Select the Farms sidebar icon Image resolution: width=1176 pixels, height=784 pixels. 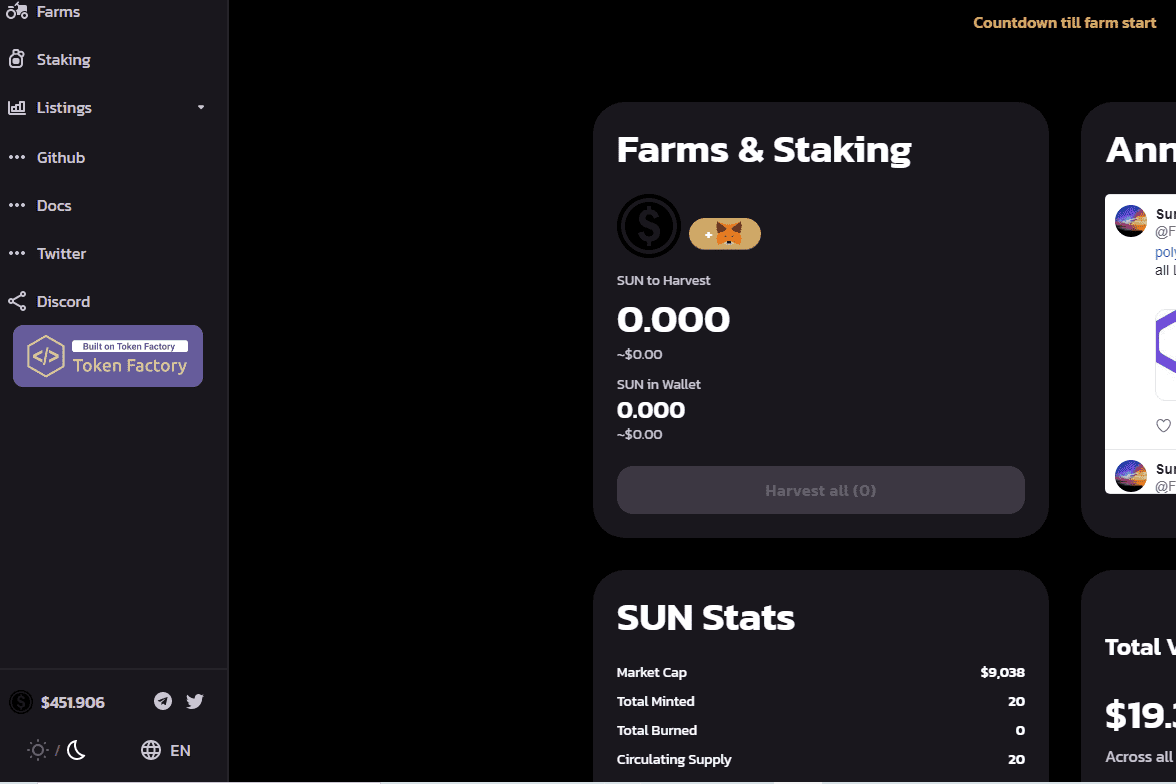pyautogui.click(x=17, y=11)
